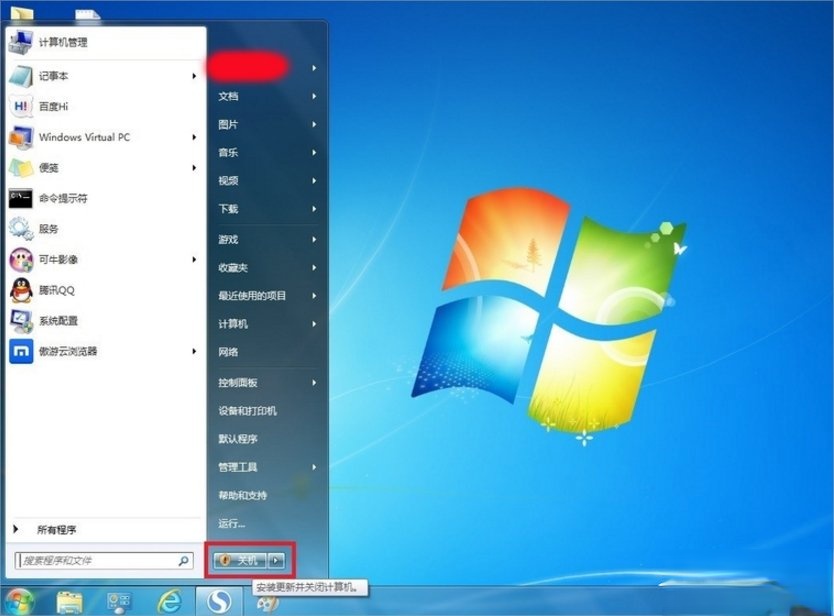Expand the 记事本 jump list arrow

click(194, 76)
